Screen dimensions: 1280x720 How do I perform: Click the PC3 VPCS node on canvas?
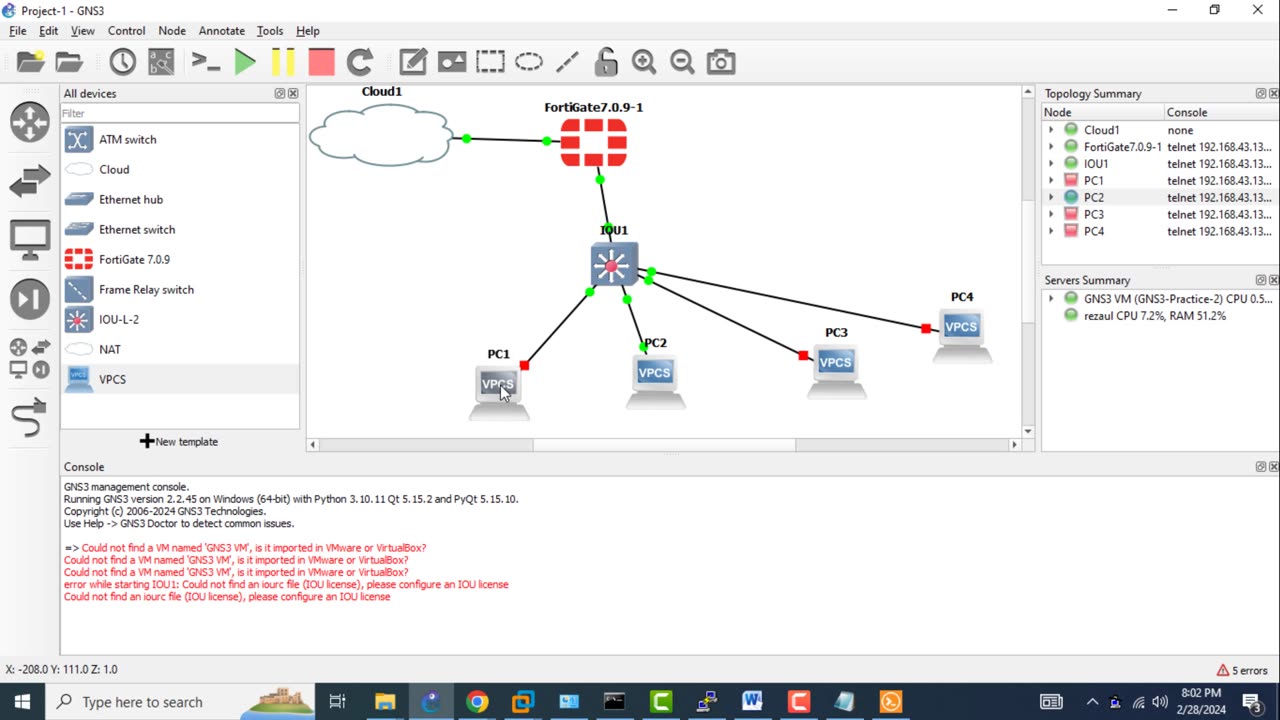836,370
